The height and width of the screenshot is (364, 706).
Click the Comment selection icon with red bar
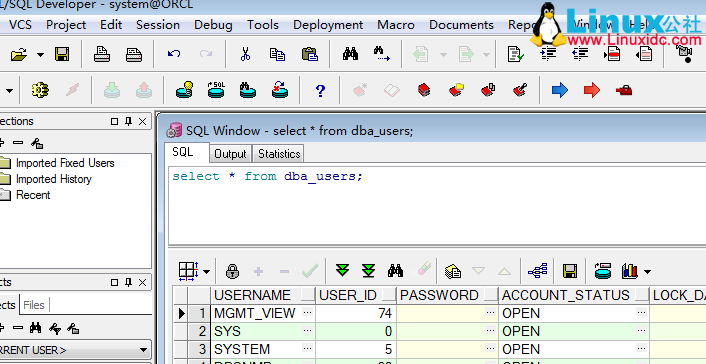coord(612,55)
